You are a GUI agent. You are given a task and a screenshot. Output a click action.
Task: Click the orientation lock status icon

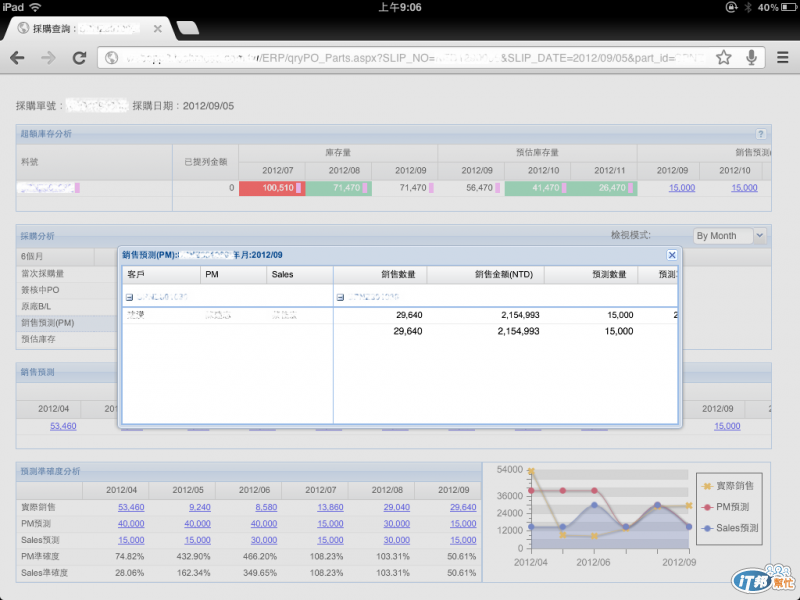[x=732, y=7]
